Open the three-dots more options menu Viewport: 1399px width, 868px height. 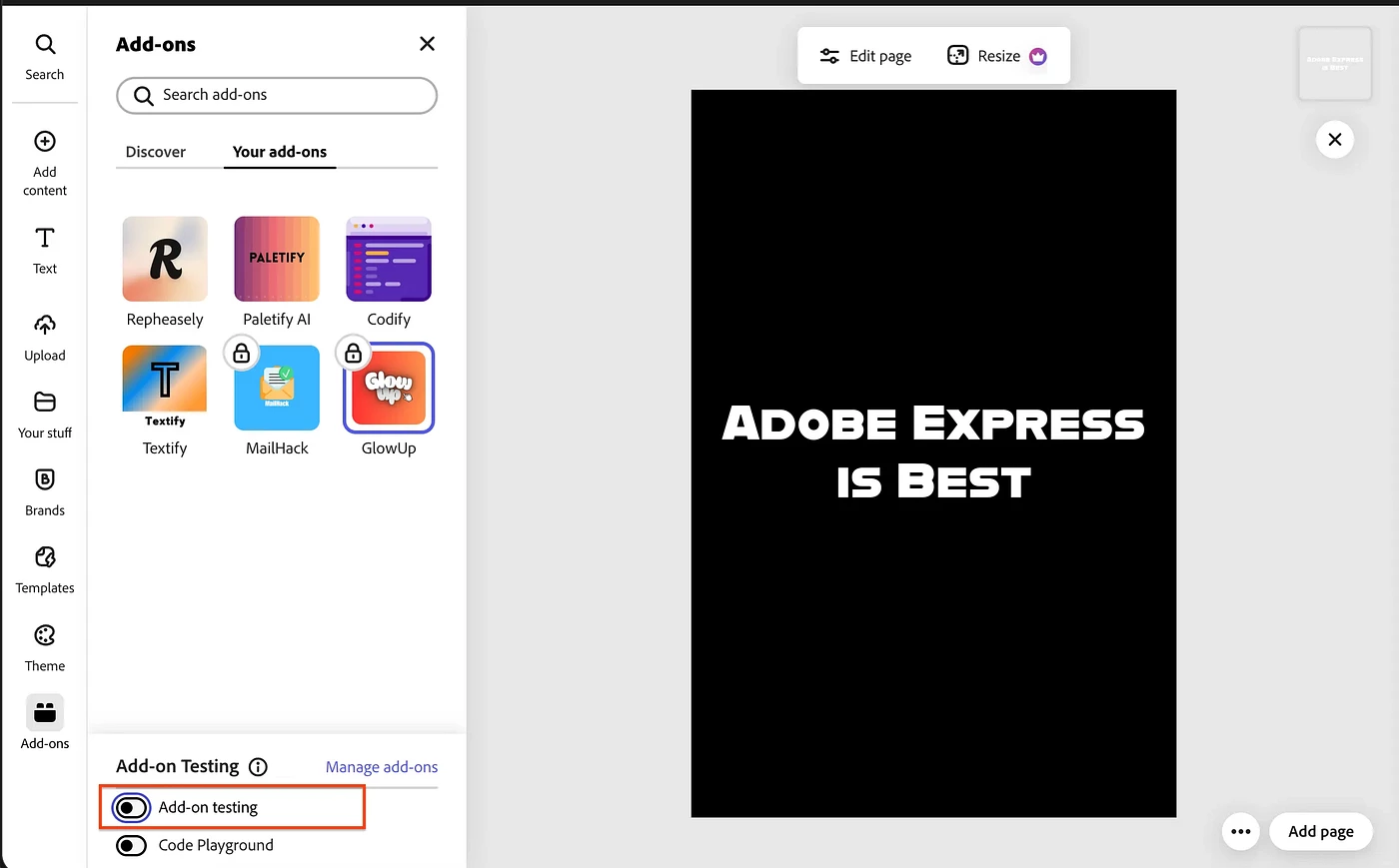(x=1241, y=831)
